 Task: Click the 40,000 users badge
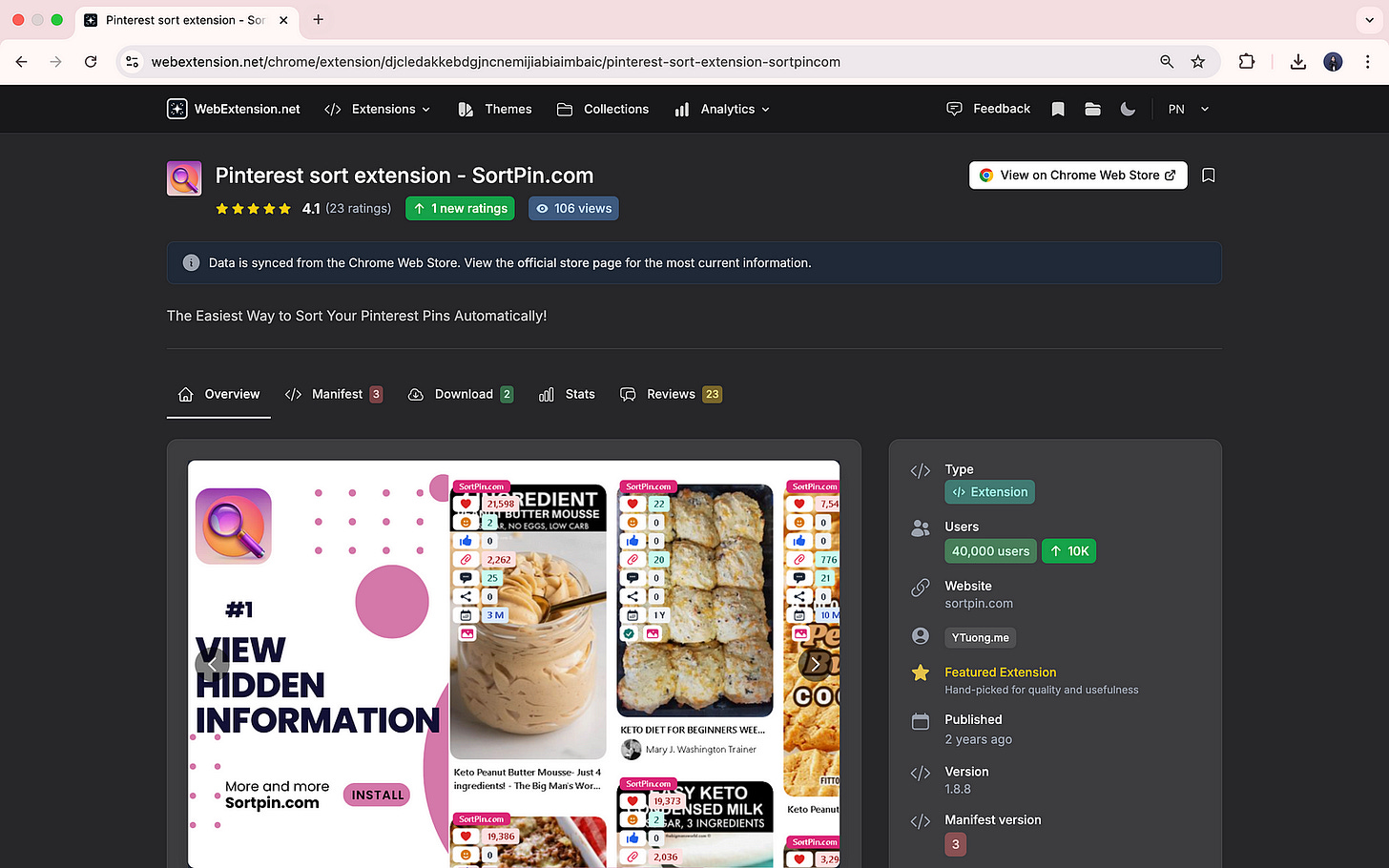point(990,551)
